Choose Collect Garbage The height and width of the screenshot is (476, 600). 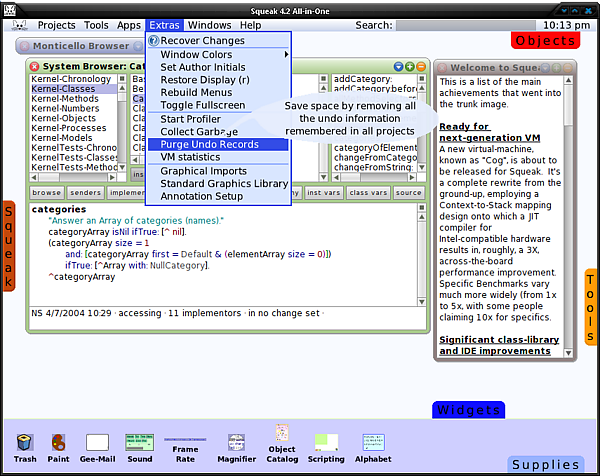[218, 132]
